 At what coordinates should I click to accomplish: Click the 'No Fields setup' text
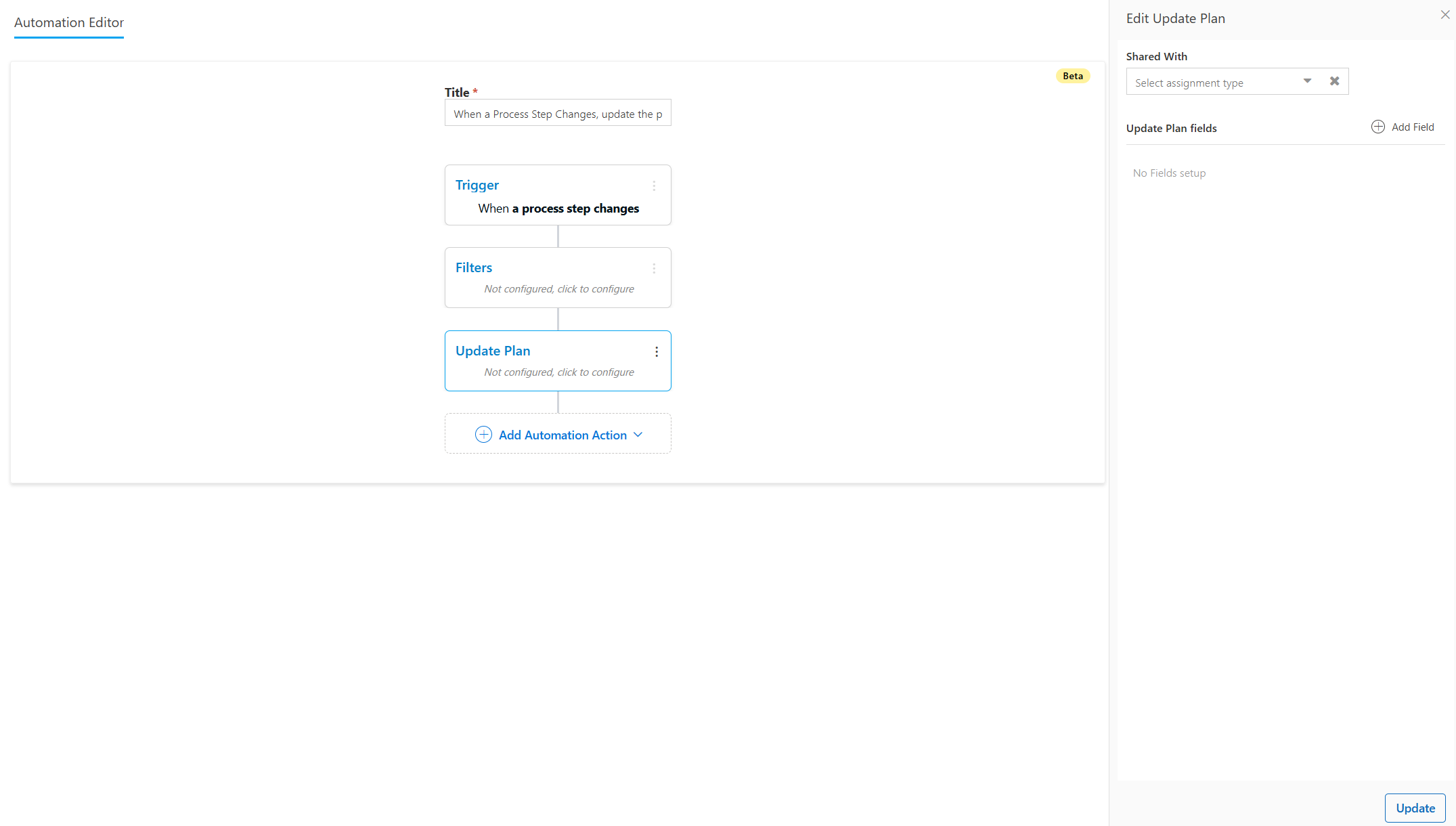[x=1169, y=173]
